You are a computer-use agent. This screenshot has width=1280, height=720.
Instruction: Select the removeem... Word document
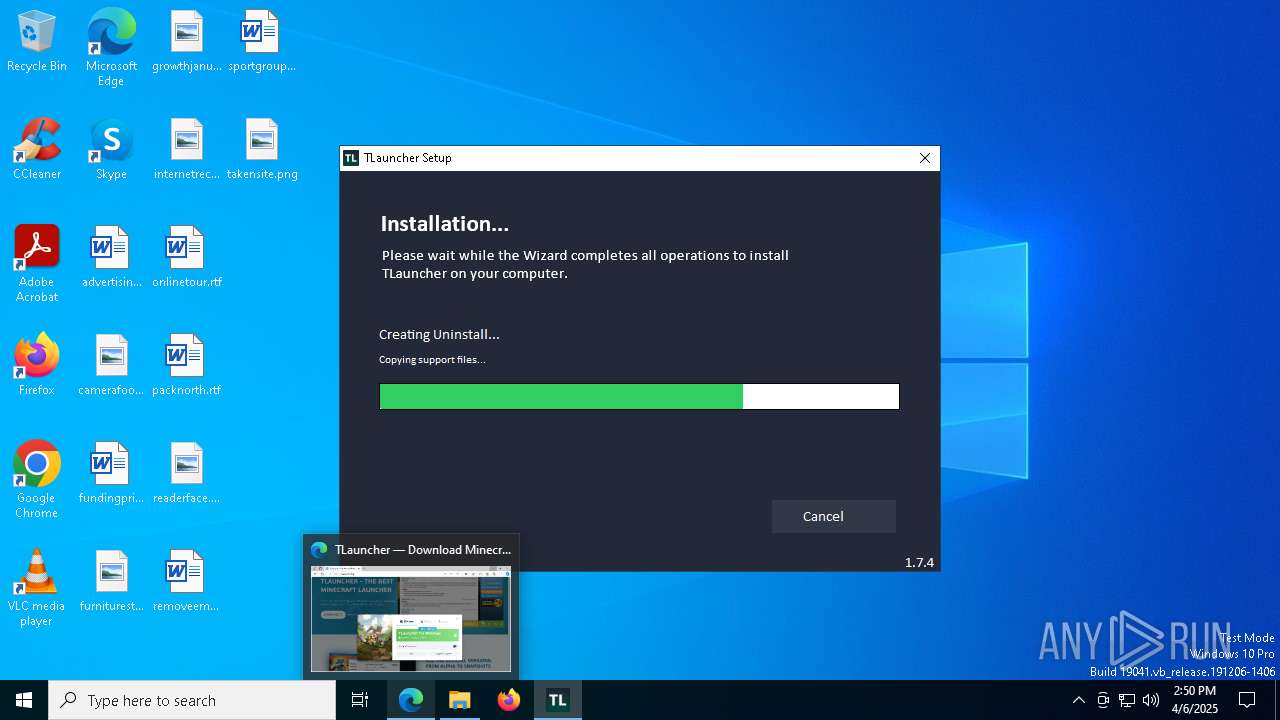point(186,582)
